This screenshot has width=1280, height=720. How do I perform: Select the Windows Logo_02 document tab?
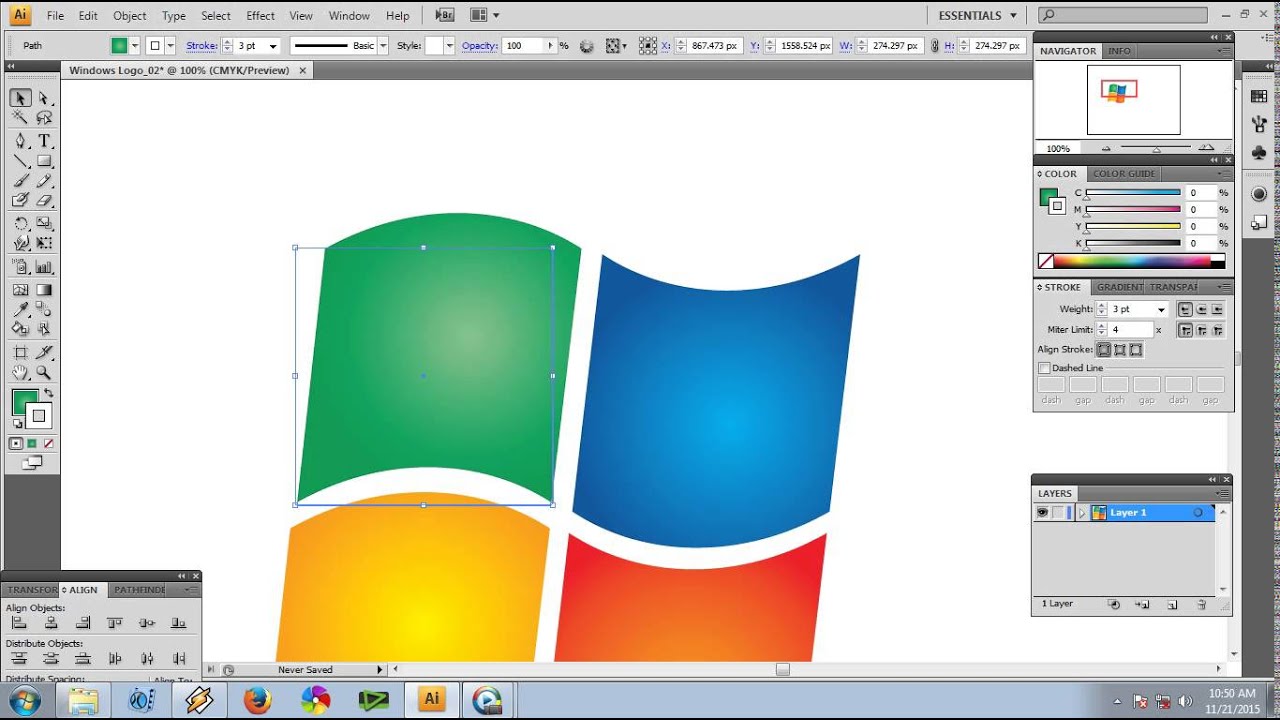188,70
